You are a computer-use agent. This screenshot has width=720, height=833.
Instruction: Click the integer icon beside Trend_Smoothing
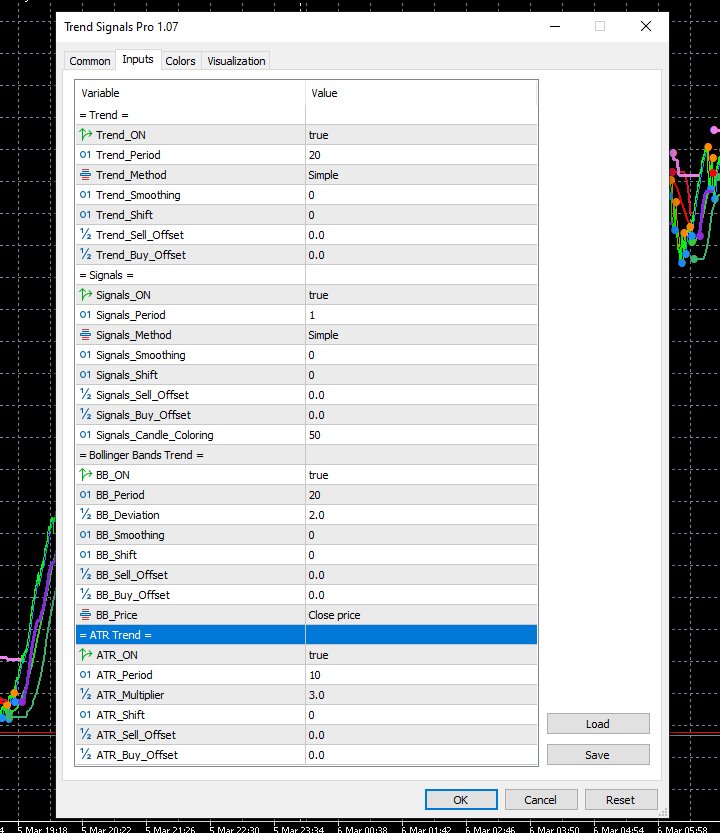tap(86, 195)
